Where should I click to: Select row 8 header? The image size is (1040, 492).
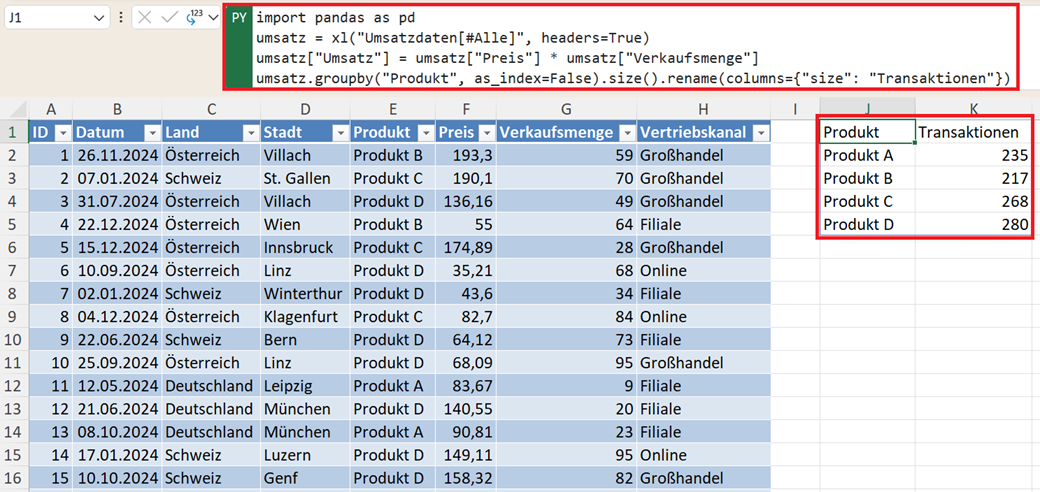coord(14,294)
